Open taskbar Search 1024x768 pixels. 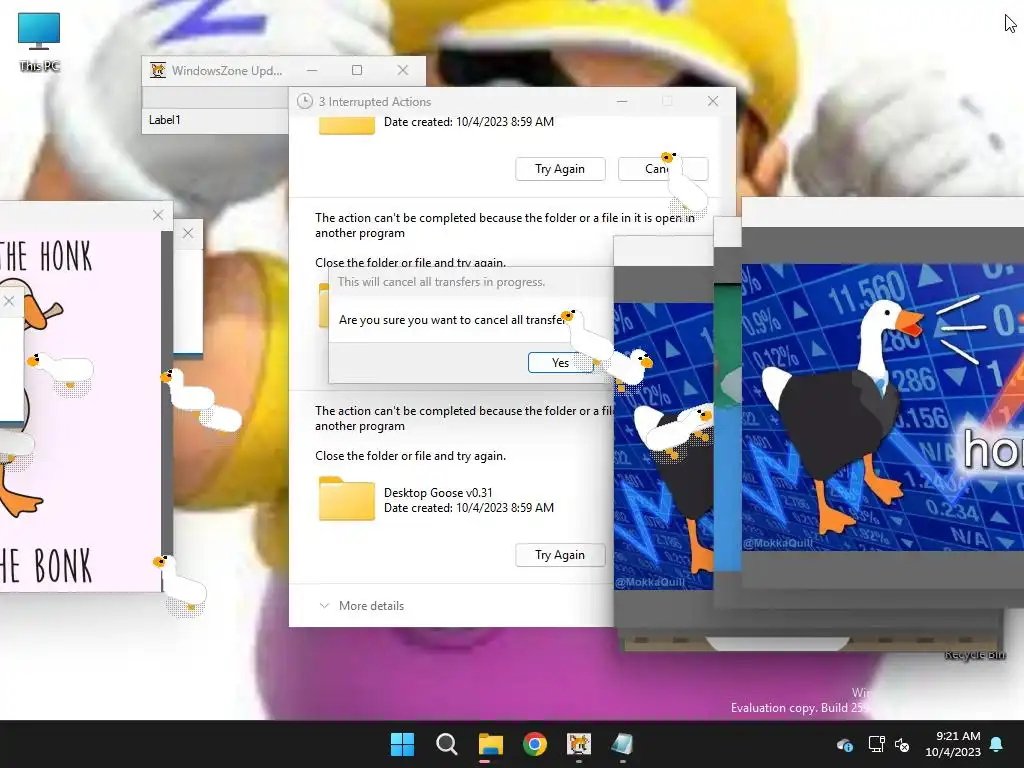pos(447,744)
